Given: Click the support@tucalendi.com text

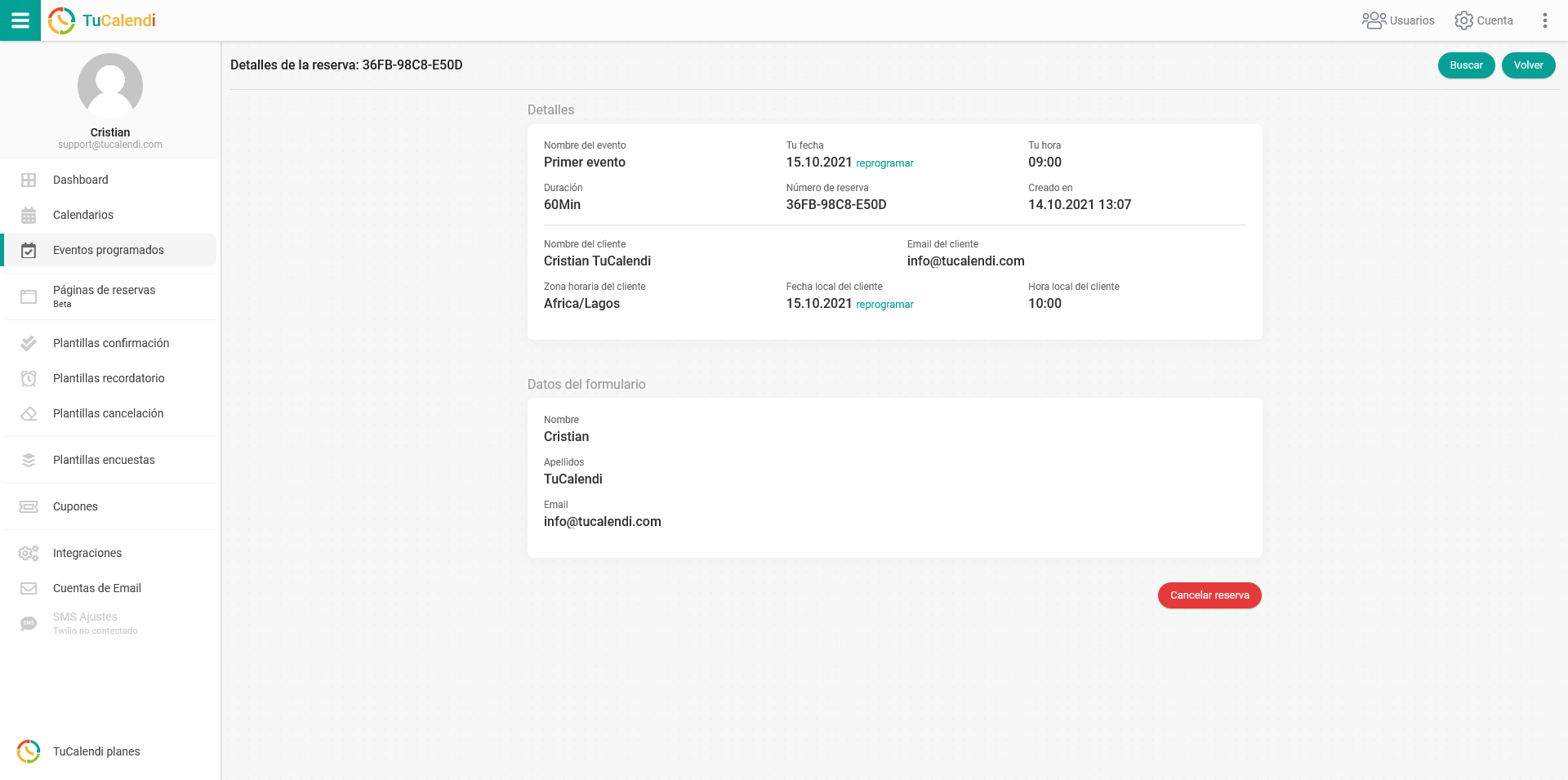Looking at the screenshot, I should pyautogui.click(x=110, y=145).
